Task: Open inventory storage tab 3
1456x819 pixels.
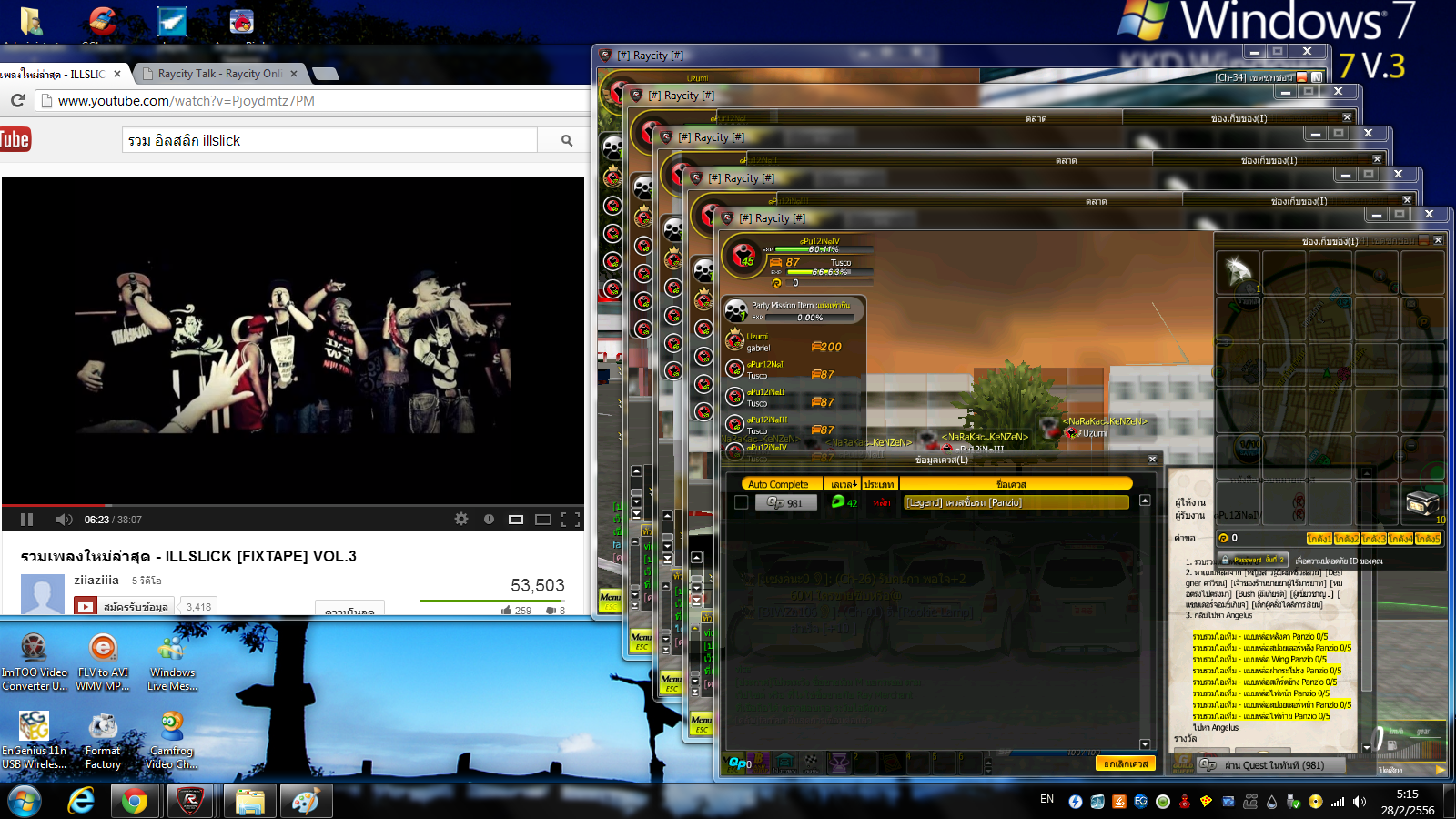Action: 1373,539
